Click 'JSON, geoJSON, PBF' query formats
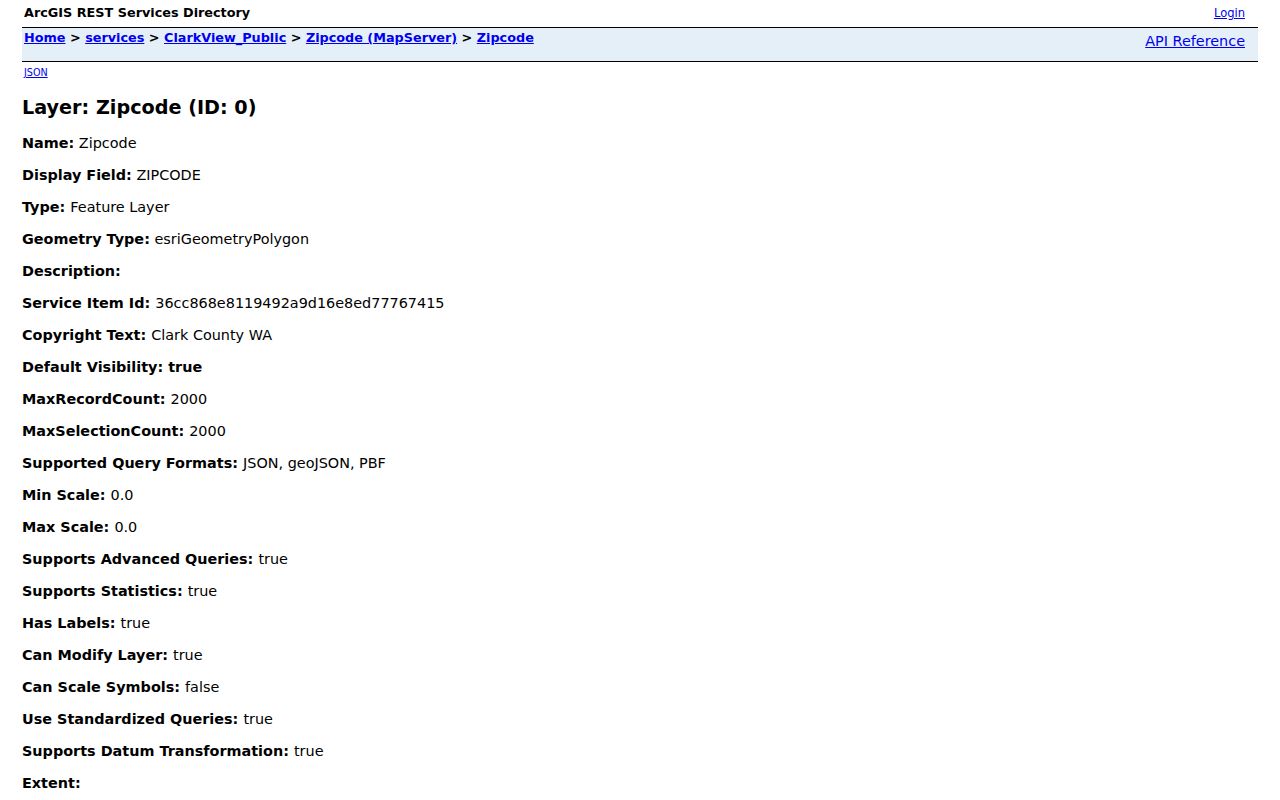This screenshot has height=800, width=1280. (314, 463)
